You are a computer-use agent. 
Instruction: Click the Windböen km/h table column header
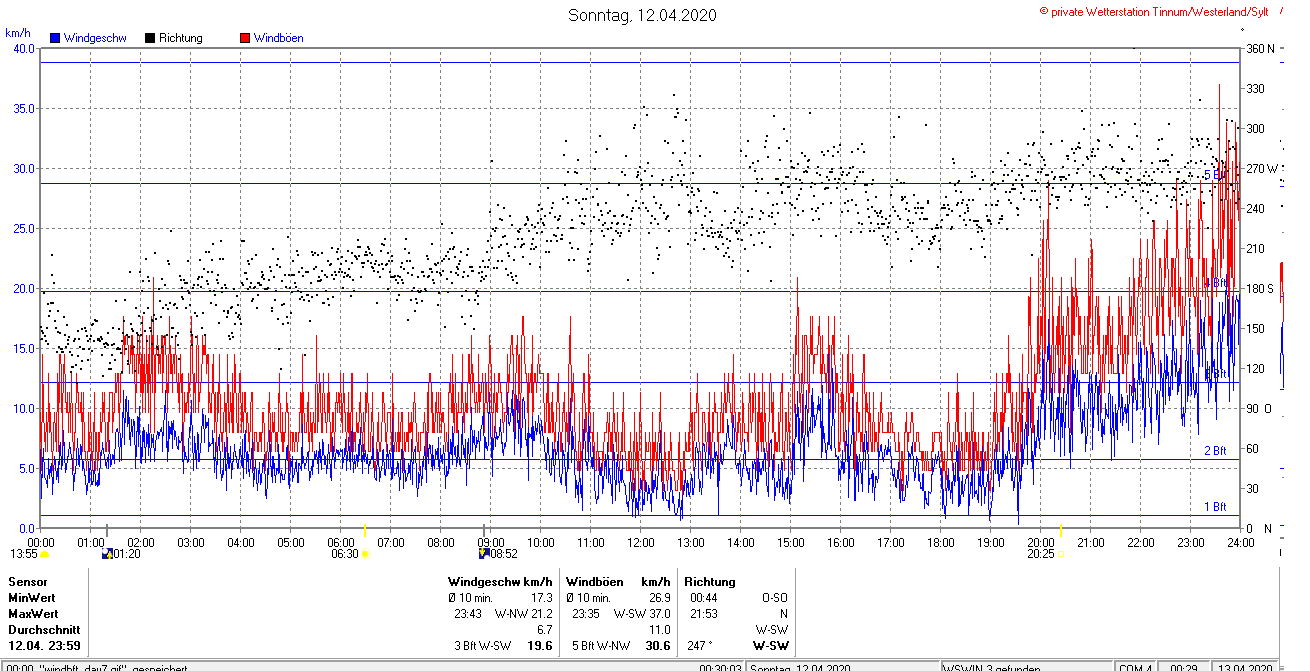click(x=618, y=581)
